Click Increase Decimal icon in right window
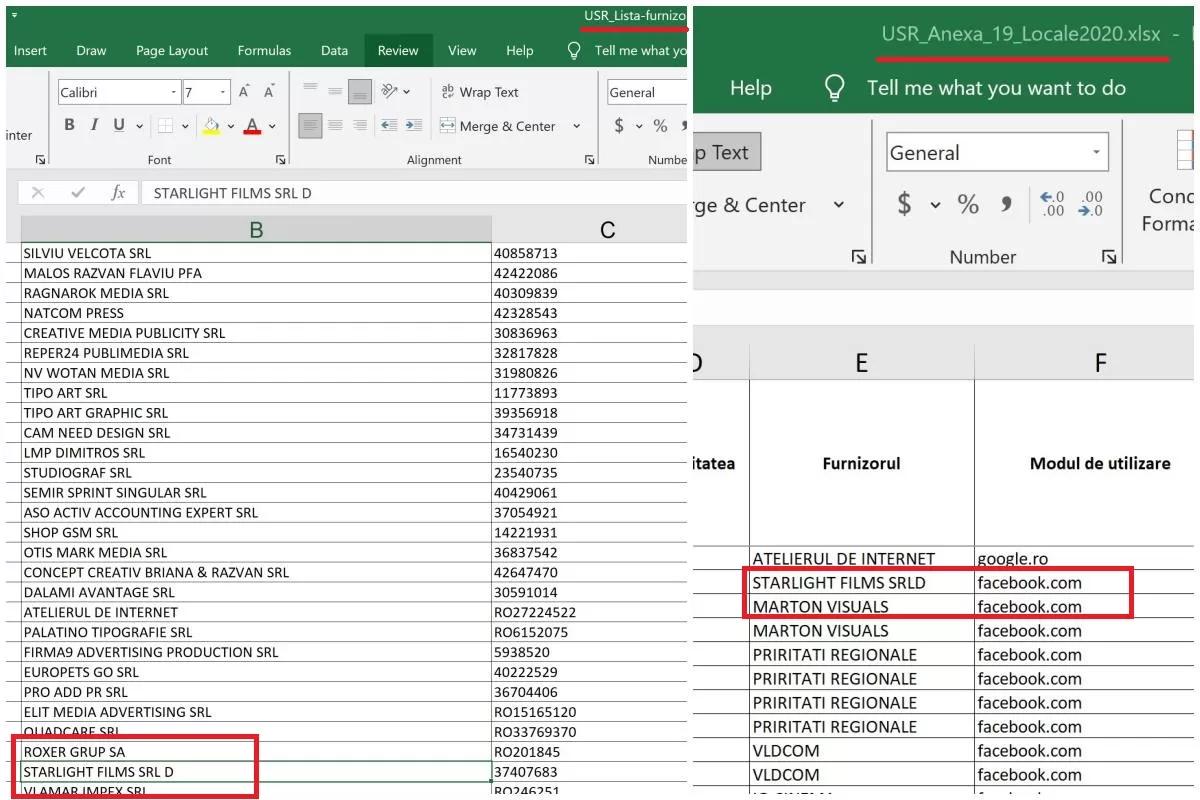Image resolution: width=1200 pixels, height=800 pixels. click(1053, 204)
